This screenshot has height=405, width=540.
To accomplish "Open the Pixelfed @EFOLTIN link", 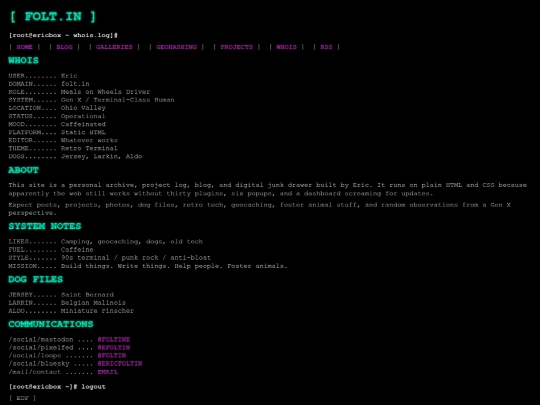I will coord(114,347).
